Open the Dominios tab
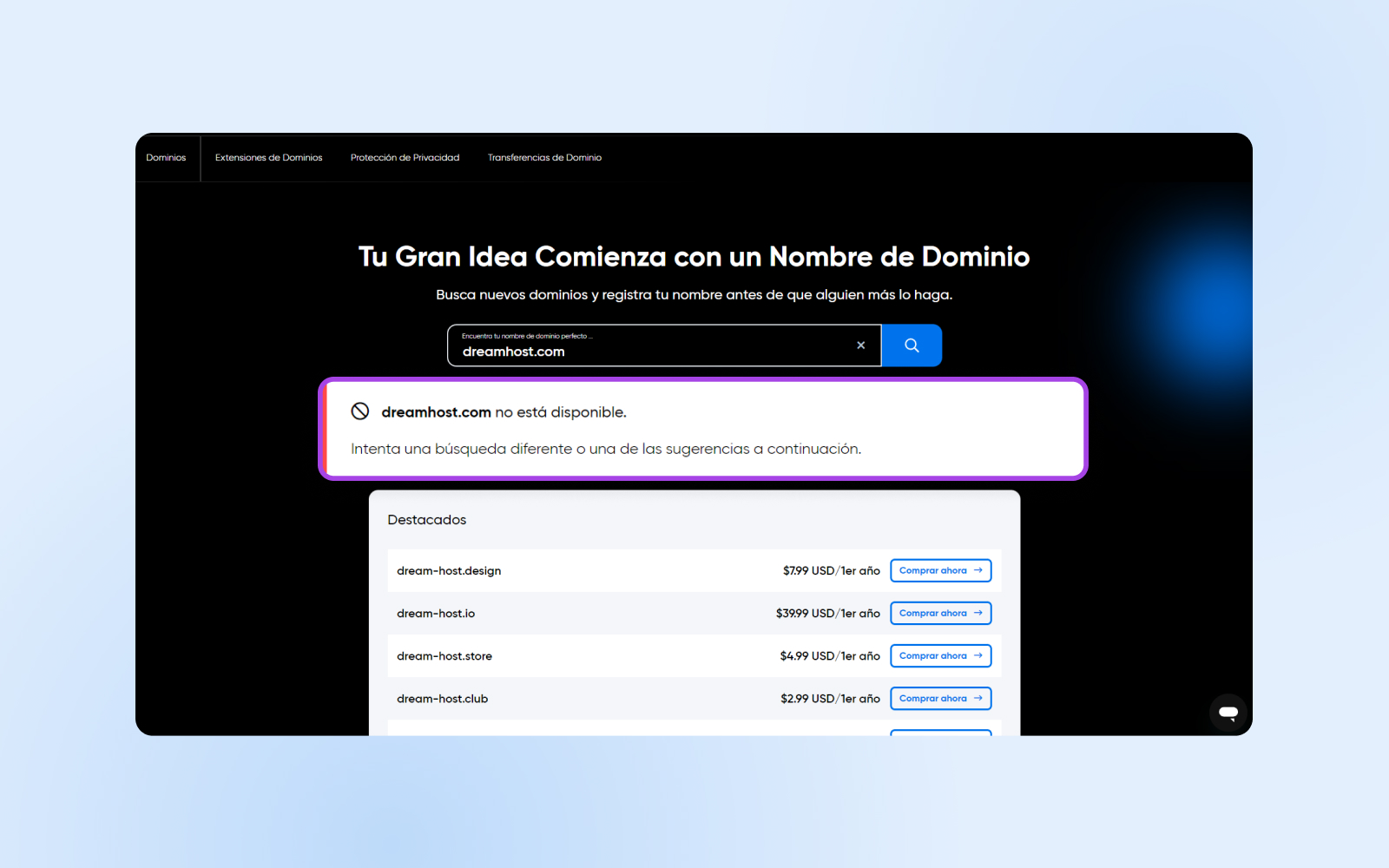The height and width of the screenshot is (868, 1389). (x=166, y=158)
